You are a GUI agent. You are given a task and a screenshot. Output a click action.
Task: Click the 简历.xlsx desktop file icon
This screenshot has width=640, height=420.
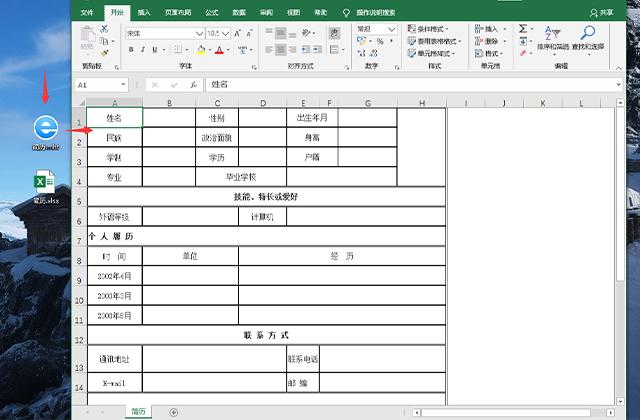coord(45,187)
